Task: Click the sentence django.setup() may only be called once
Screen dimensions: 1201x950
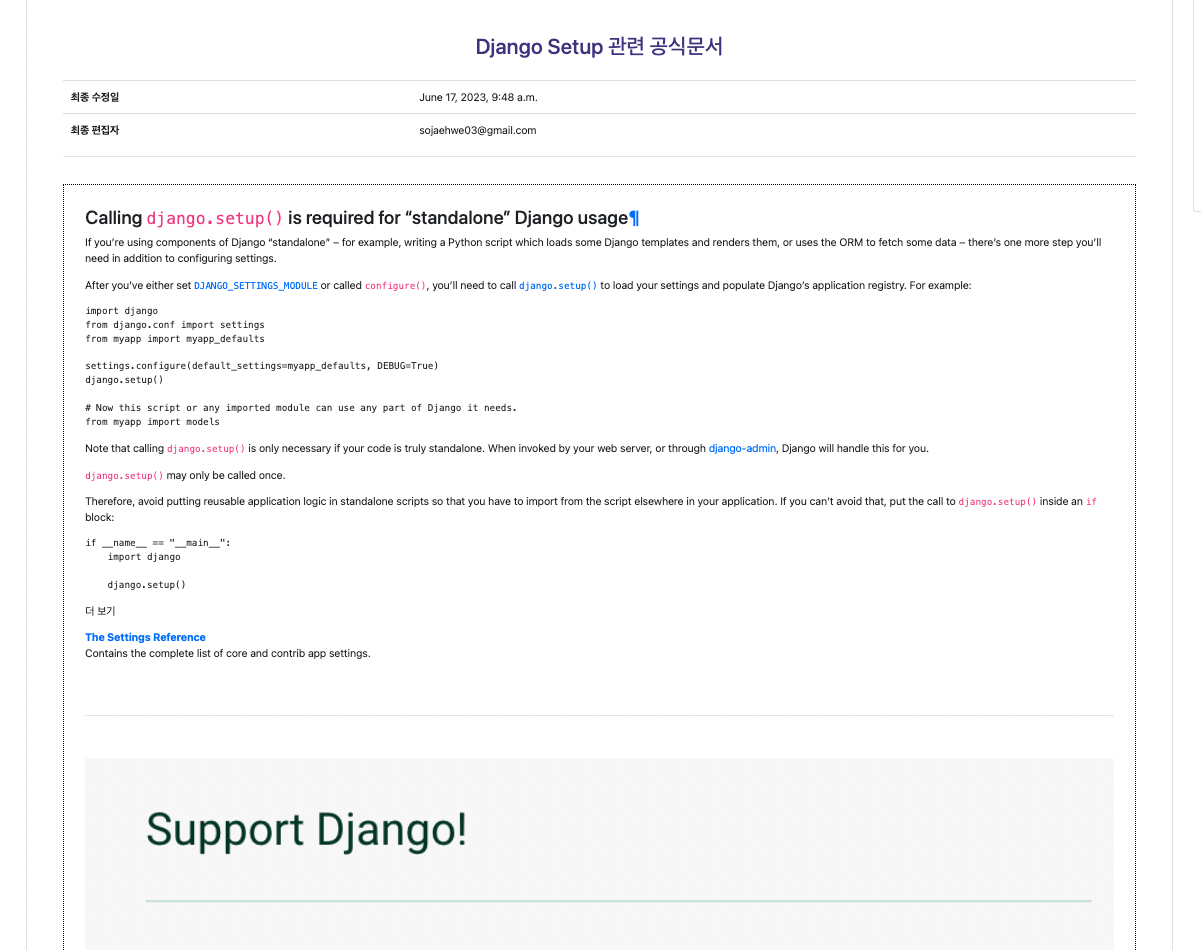Action: (185, 476)
